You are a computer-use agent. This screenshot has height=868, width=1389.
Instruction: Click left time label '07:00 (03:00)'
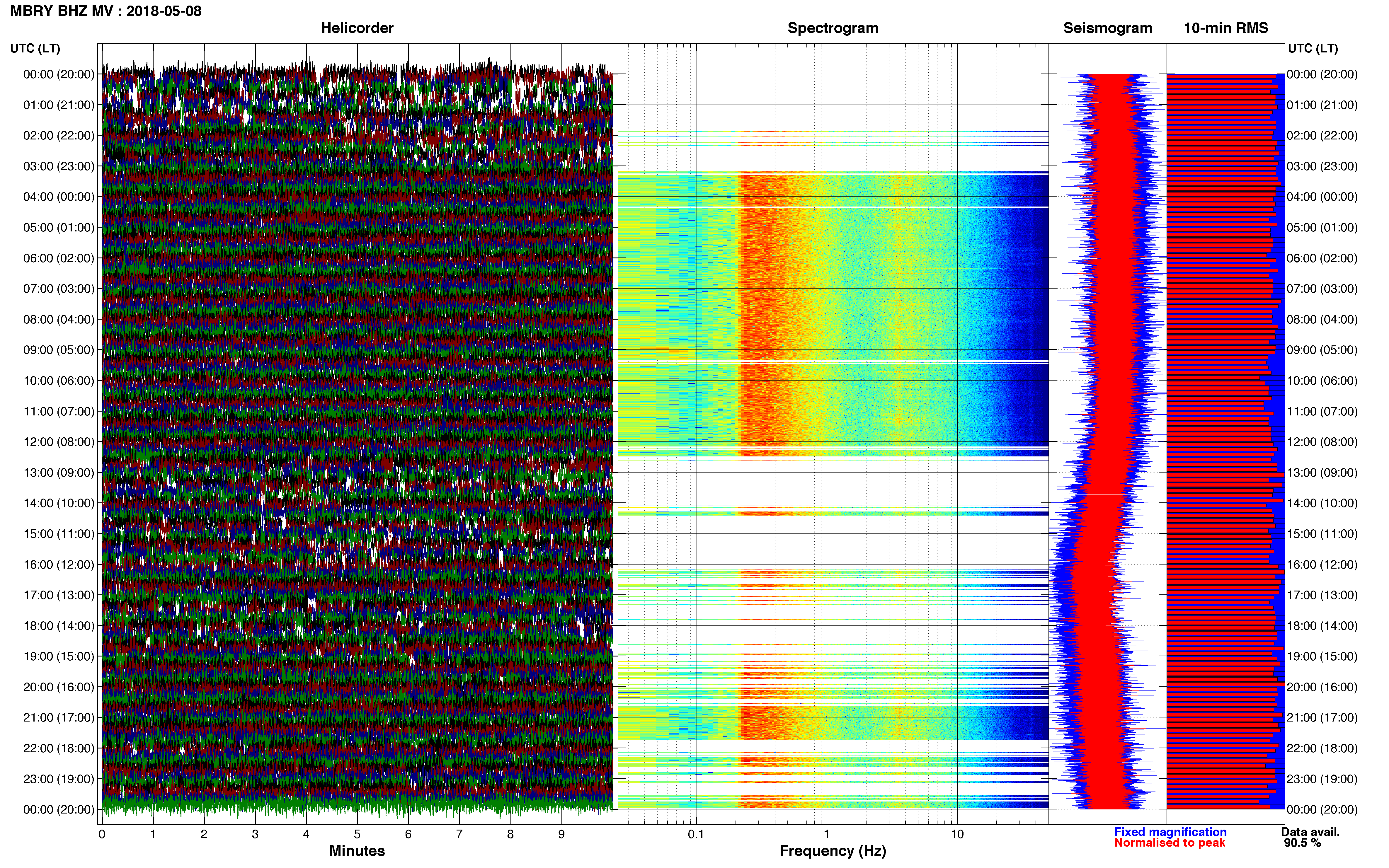pos(59,289)
